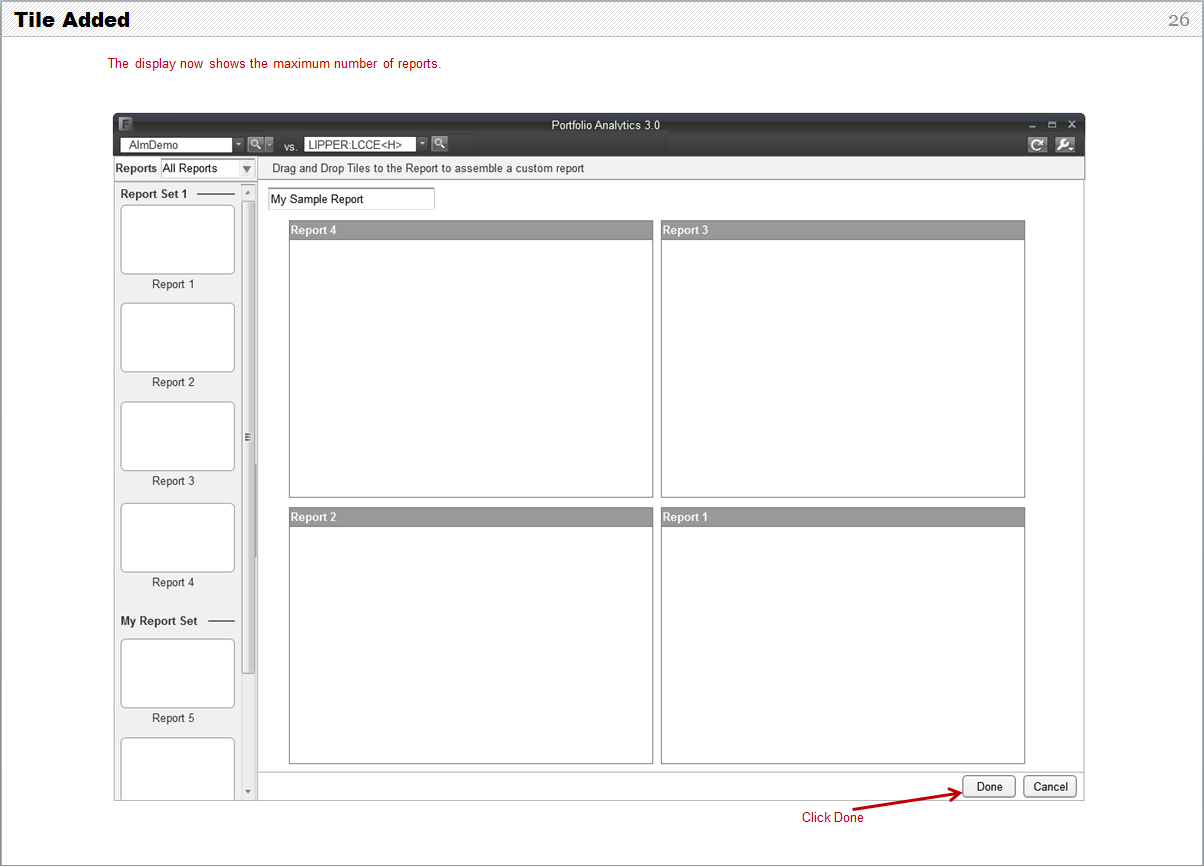Click the Cancel button
The height and width of the screenshot is (867, 1204).
pyautogui.click(x=1050, y=787)
